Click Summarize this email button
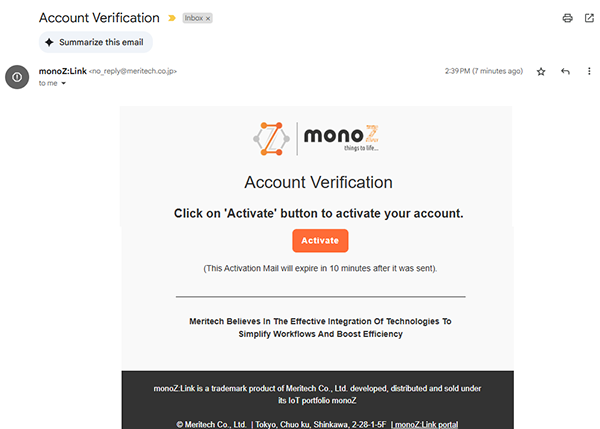The height and width of the screenshot is (429, 600). (x=95, y=42)
